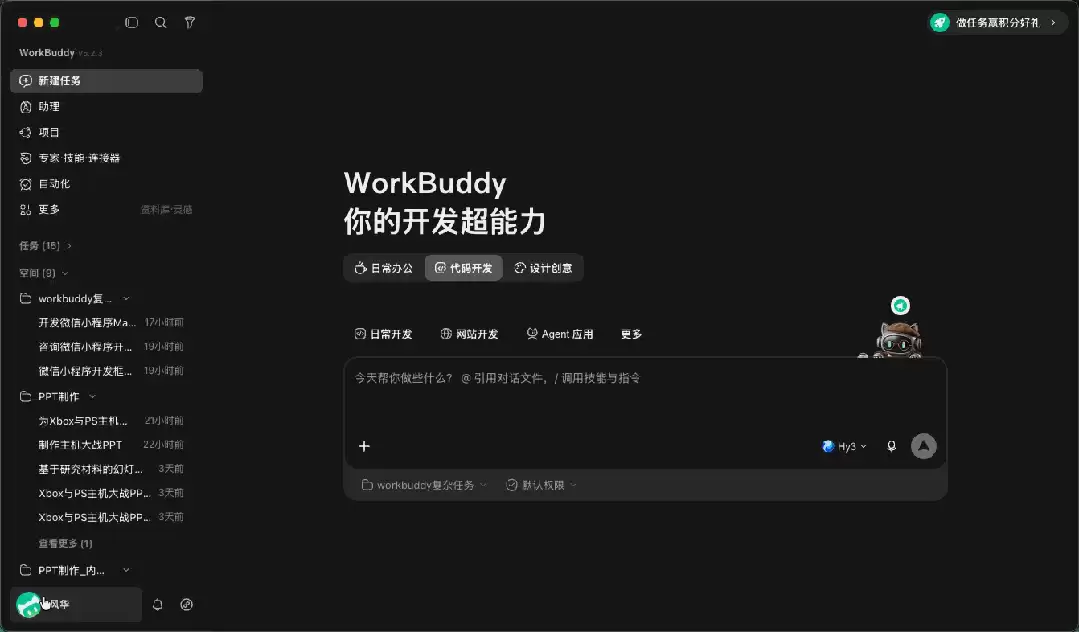Open 专家·技能·连接器 in the sidebar
1079x632 pixels.
106,158
